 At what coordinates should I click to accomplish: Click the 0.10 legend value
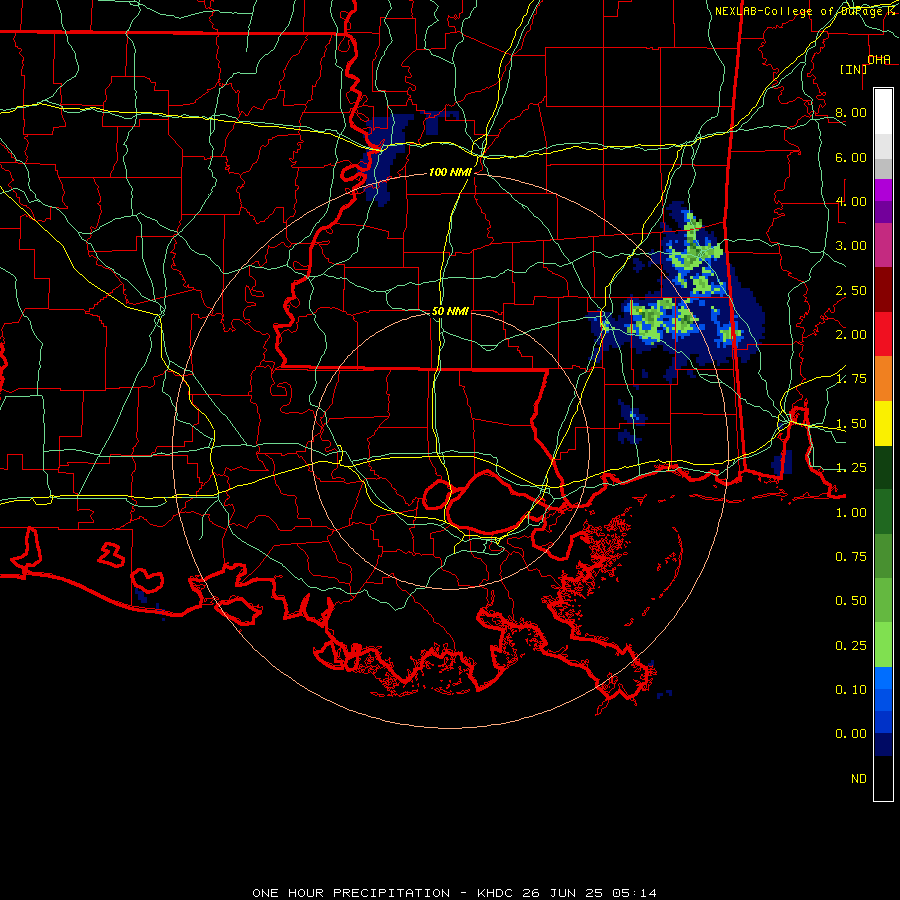click(851, 689)
